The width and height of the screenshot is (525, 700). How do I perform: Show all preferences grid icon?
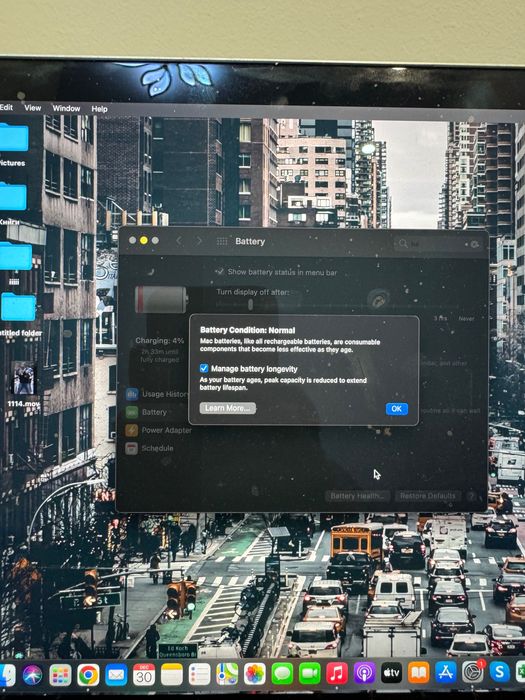(x=222, y=242)
